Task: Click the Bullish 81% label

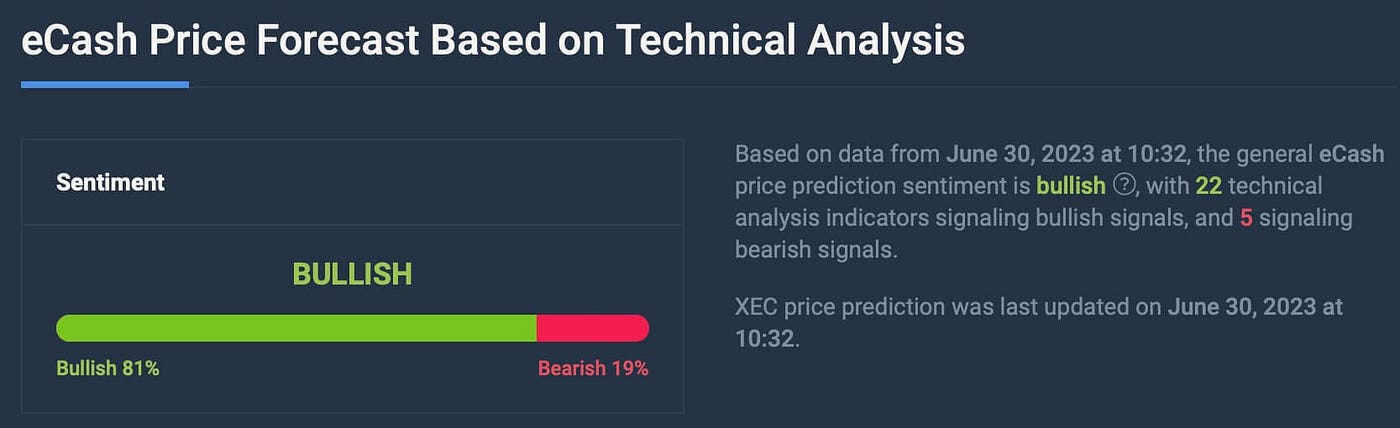Action: [107, 369]
